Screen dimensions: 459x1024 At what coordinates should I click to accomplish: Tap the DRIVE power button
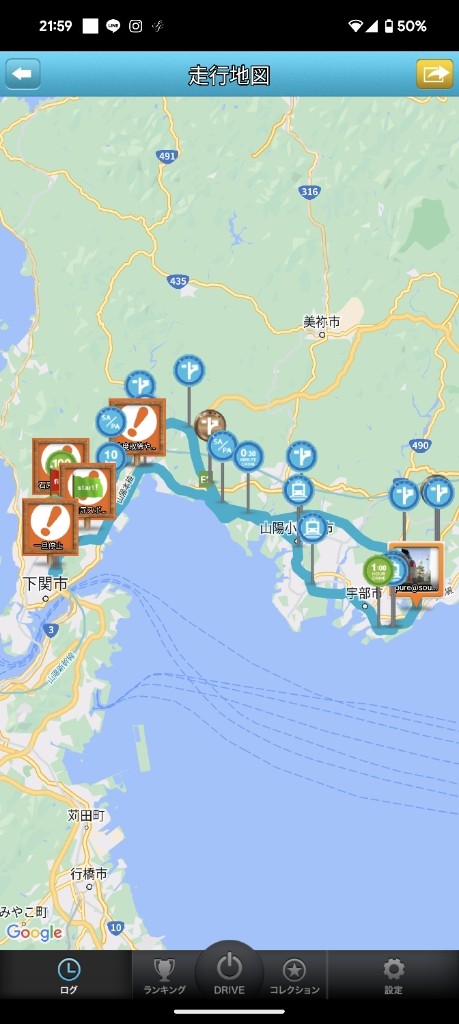point(229,973)
